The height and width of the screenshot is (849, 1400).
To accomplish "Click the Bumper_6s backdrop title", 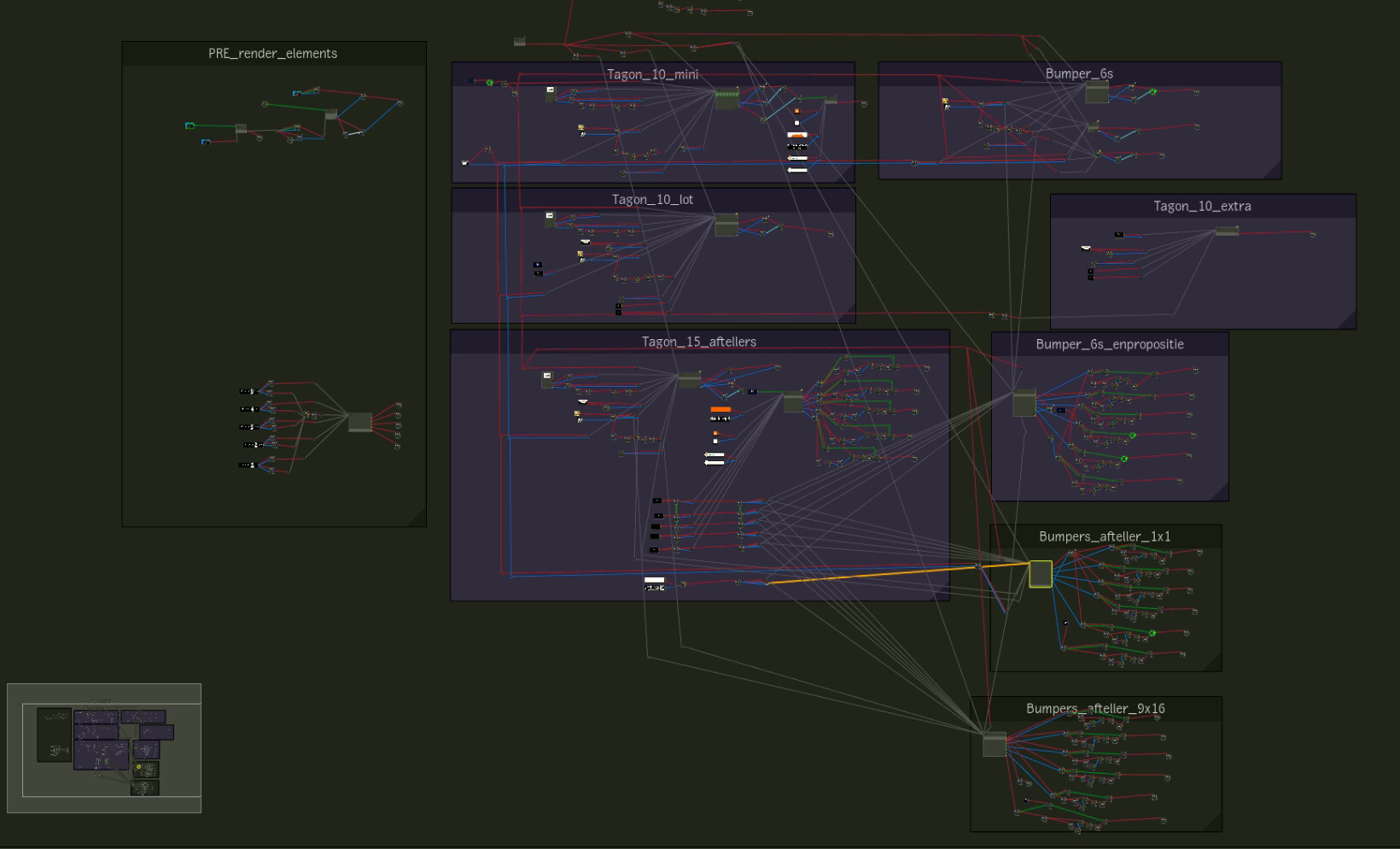I will tap(1080, 73).
